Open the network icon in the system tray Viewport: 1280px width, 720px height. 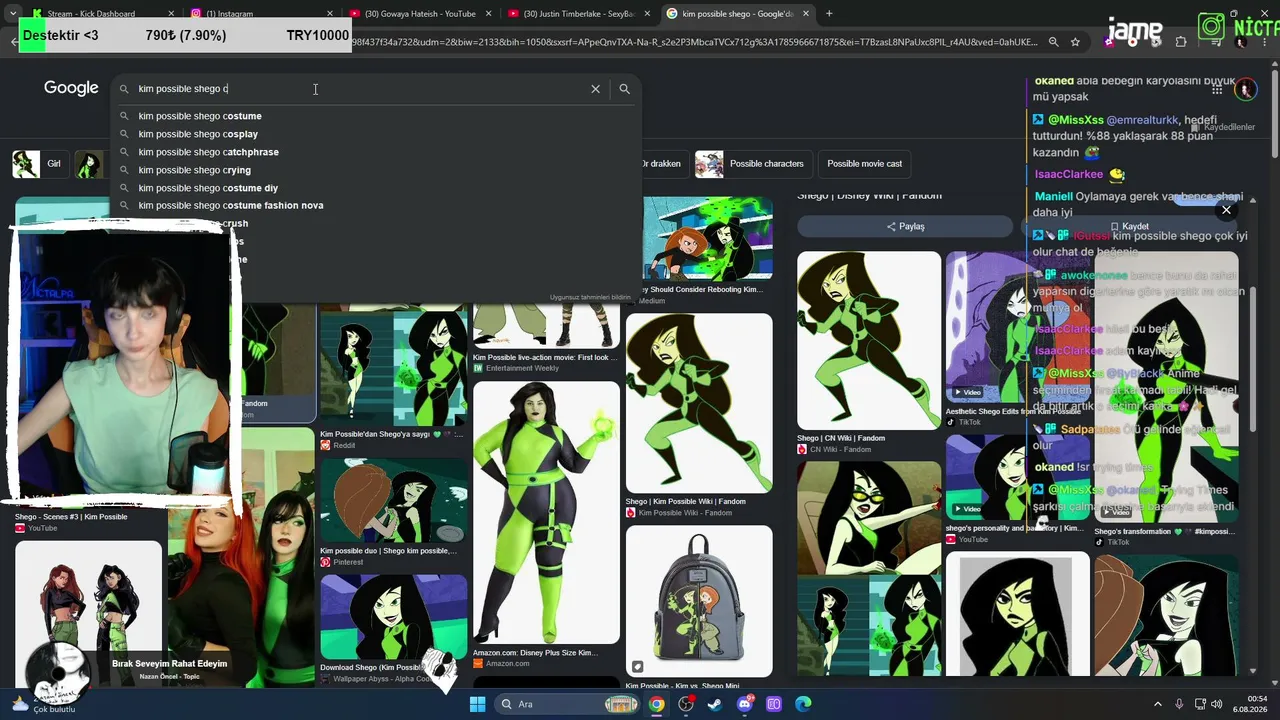point(1200,704)
